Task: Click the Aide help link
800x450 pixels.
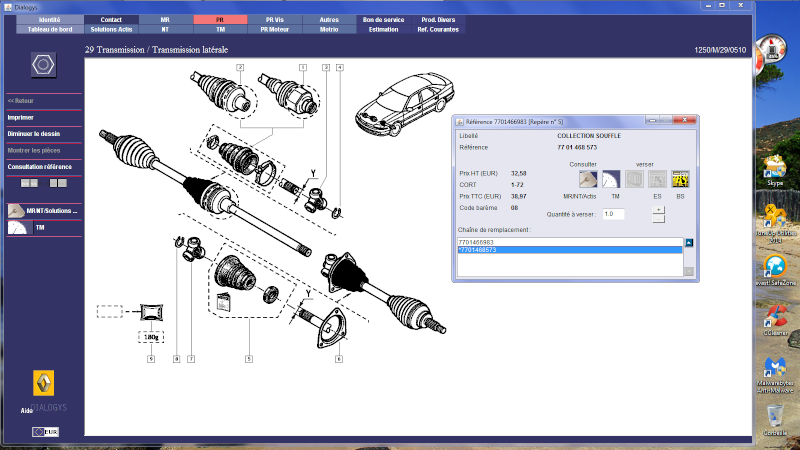Action: point(27,410)
